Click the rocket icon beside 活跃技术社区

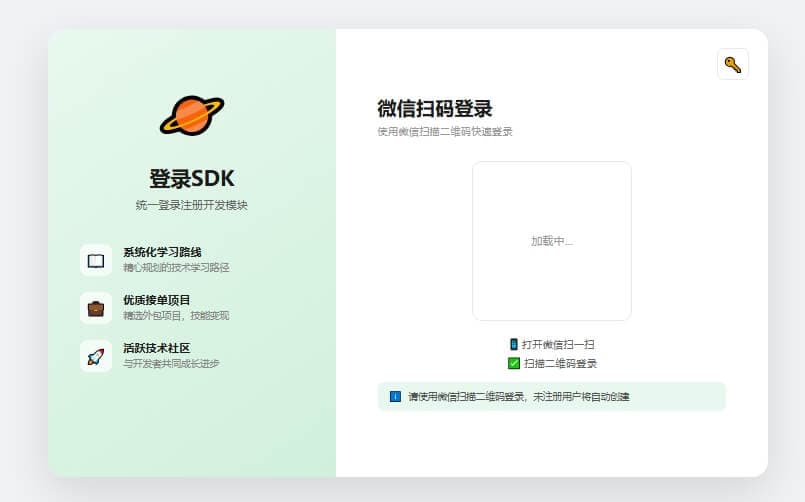point(96,356)
